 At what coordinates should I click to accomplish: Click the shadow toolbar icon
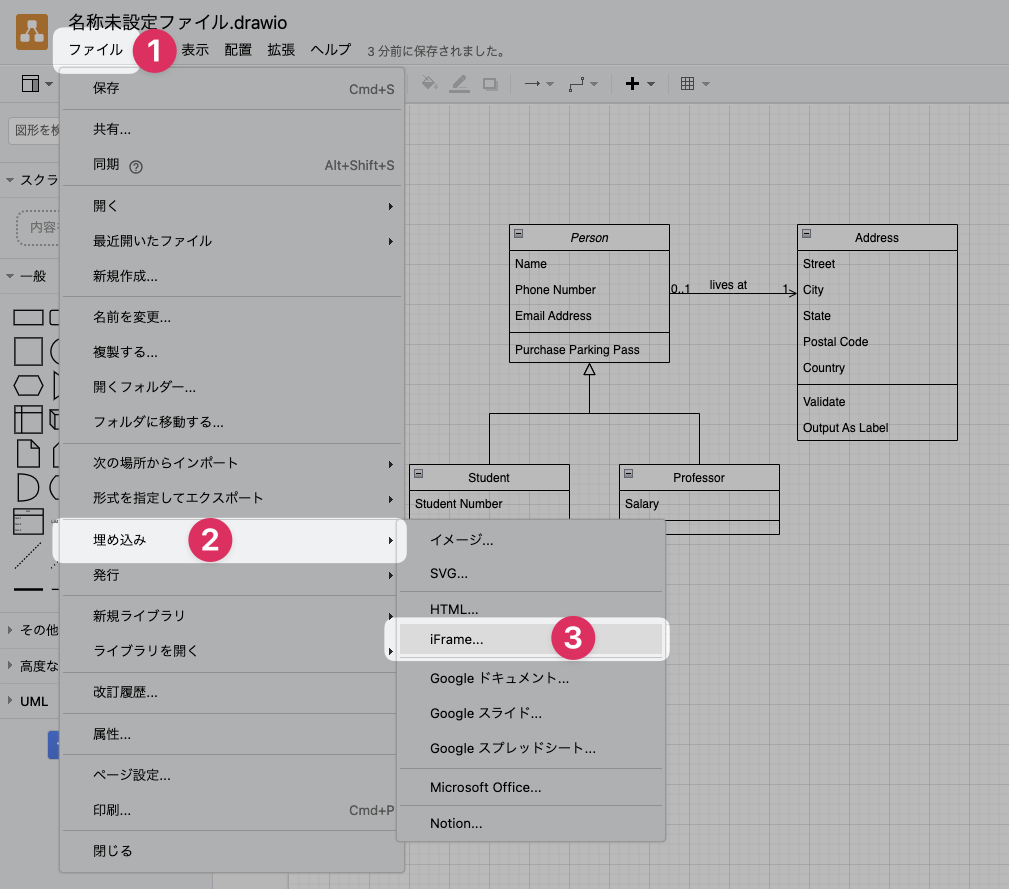click(490, 84)
